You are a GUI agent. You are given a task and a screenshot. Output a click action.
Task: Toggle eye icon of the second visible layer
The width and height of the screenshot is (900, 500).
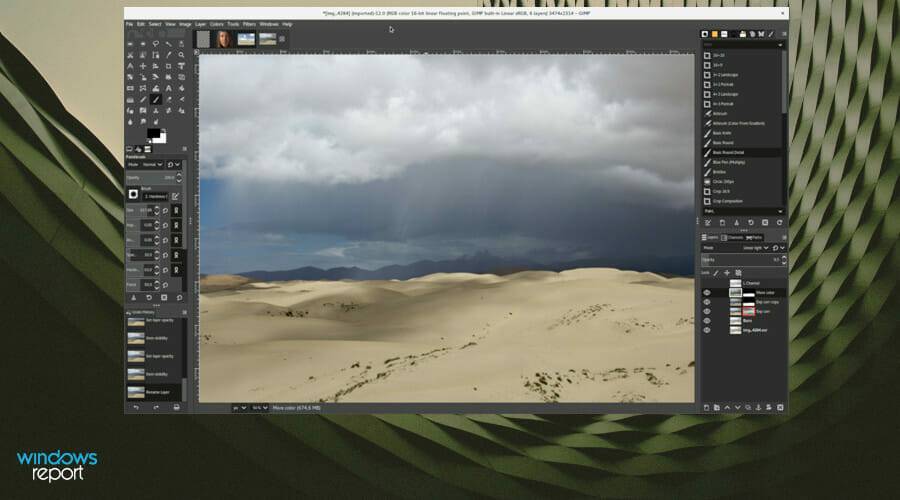[x=707, y=302]
